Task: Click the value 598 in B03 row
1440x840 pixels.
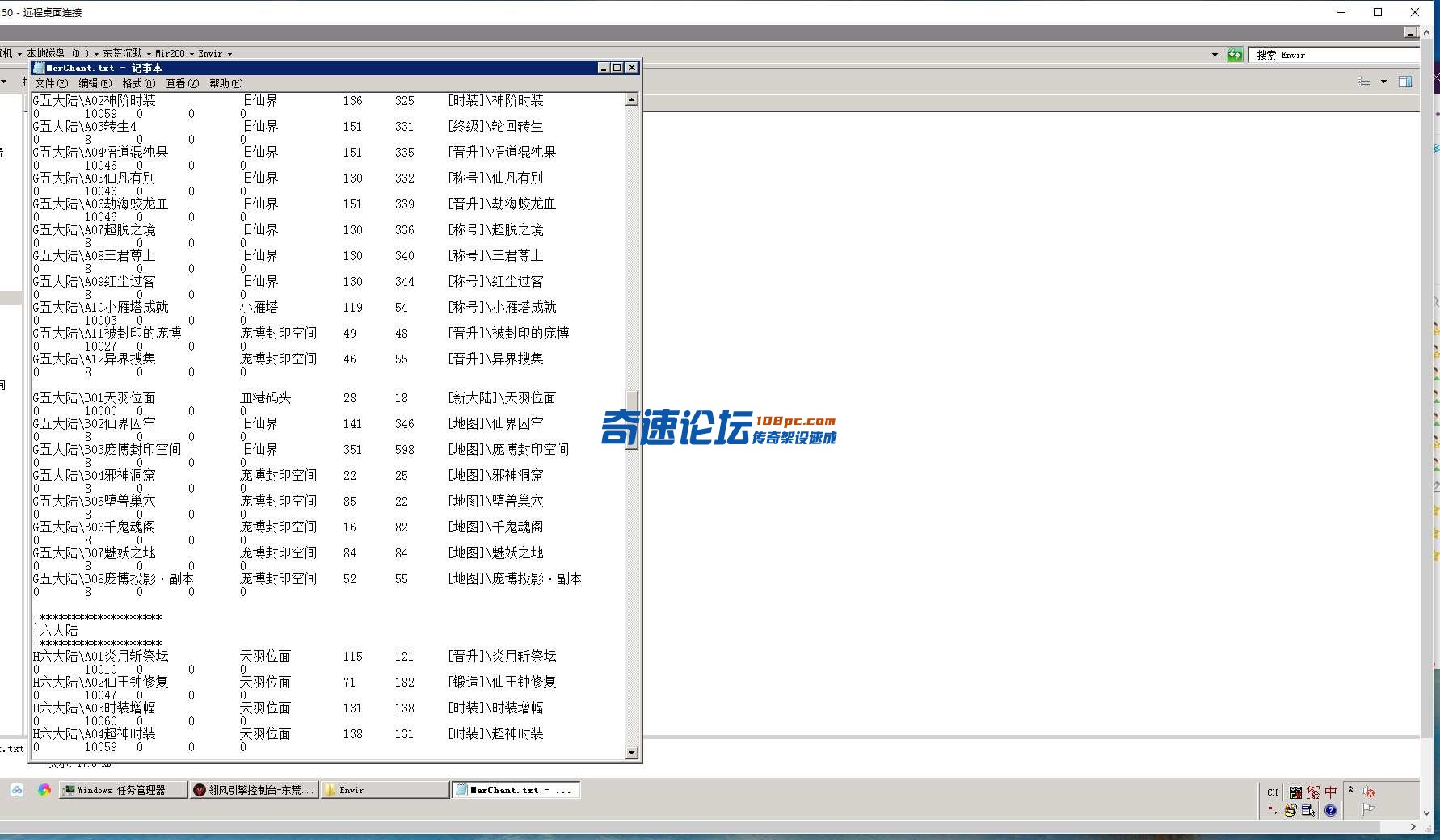Action: [x=404, y=450]
